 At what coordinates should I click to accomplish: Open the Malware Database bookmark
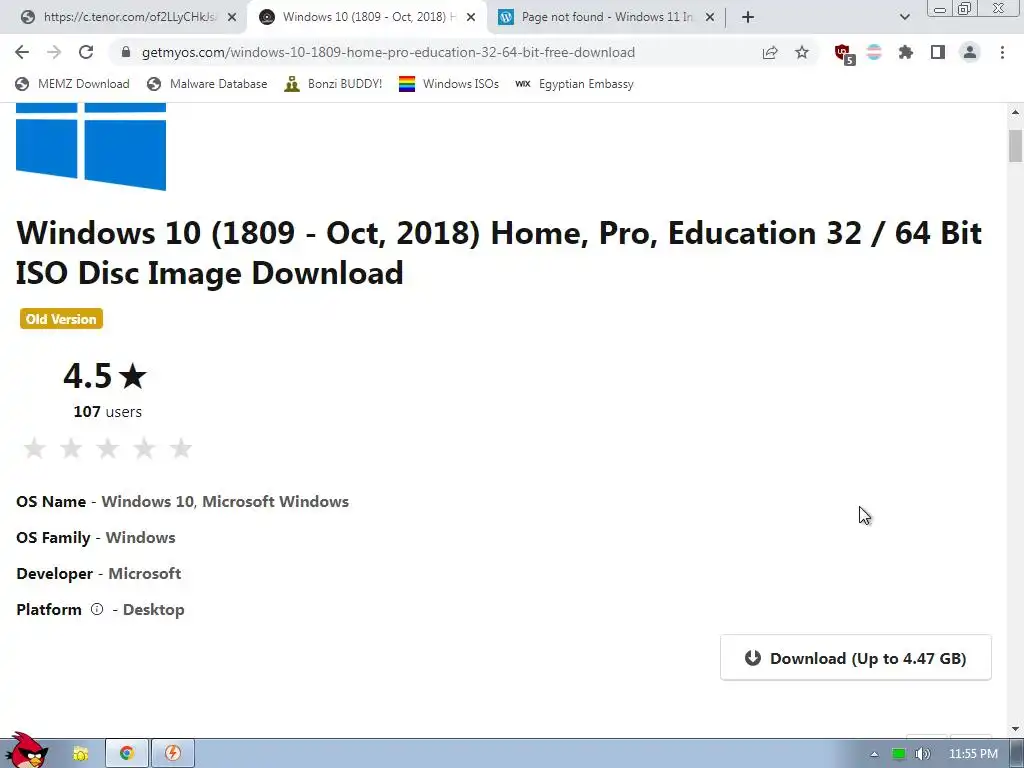[x=208, y=84]
